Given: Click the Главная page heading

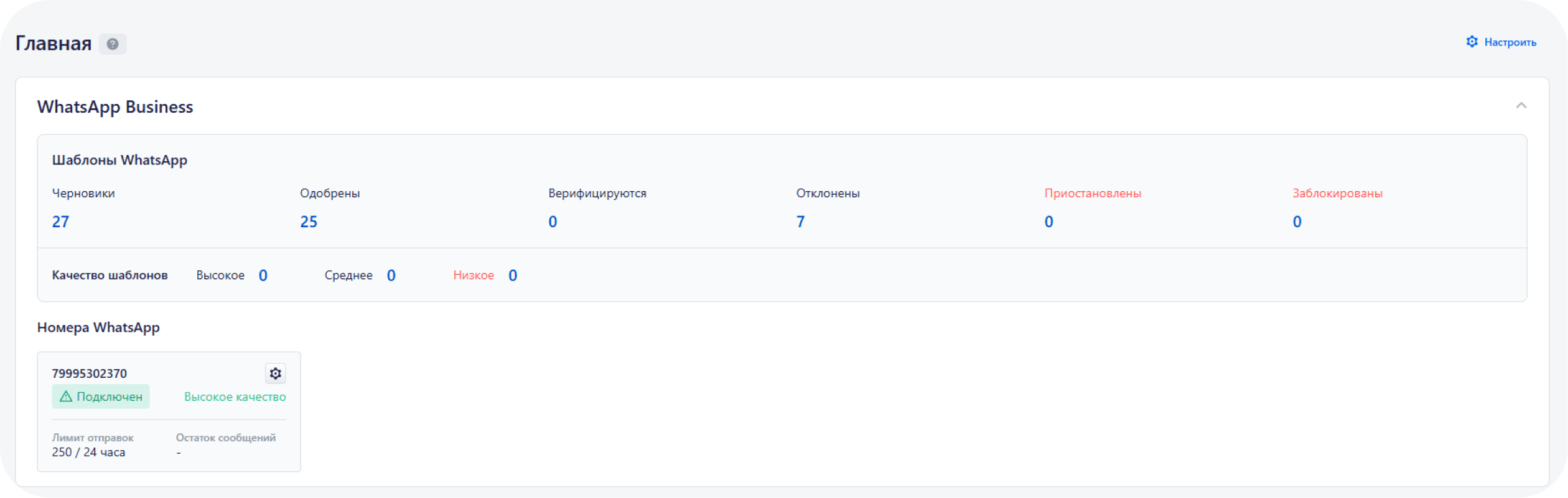Looking at the screenshot, I should (54, 44).
